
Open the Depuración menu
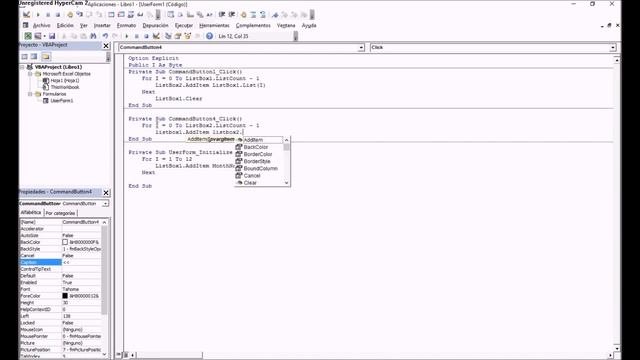click(x=156, y=25)
